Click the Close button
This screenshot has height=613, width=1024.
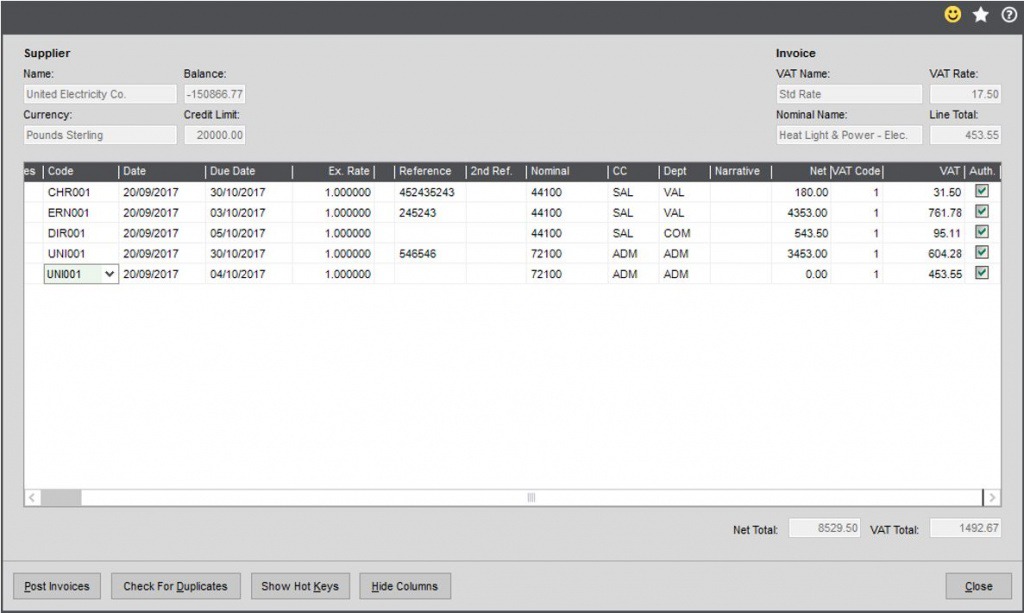[x=978, y=586]
